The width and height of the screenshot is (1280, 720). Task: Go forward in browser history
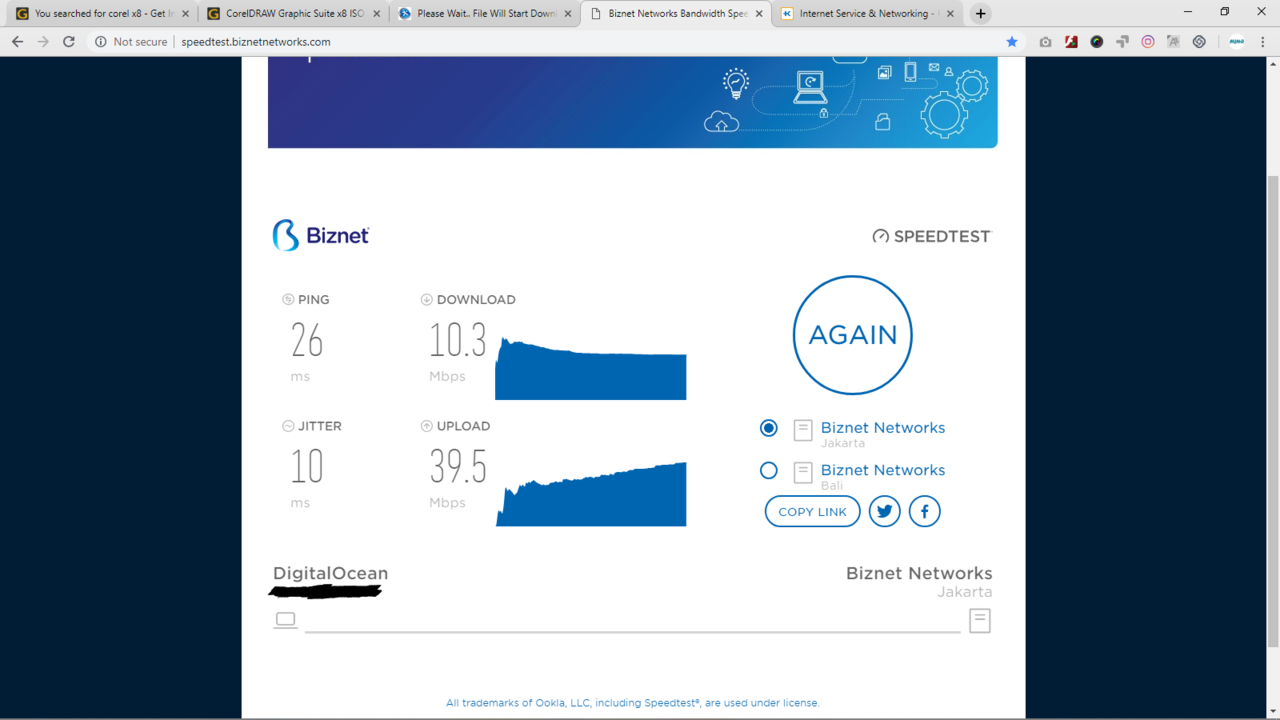43,42
